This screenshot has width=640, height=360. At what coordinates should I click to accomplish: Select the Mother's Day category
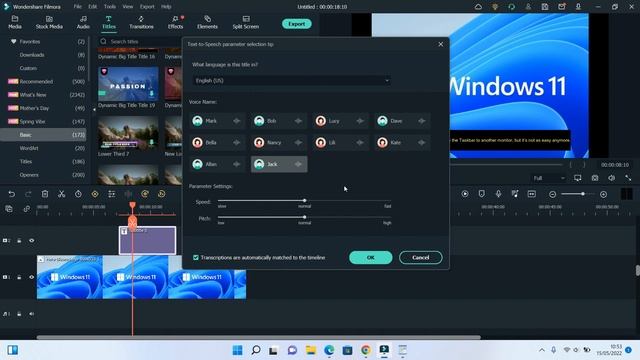(46, 108)
